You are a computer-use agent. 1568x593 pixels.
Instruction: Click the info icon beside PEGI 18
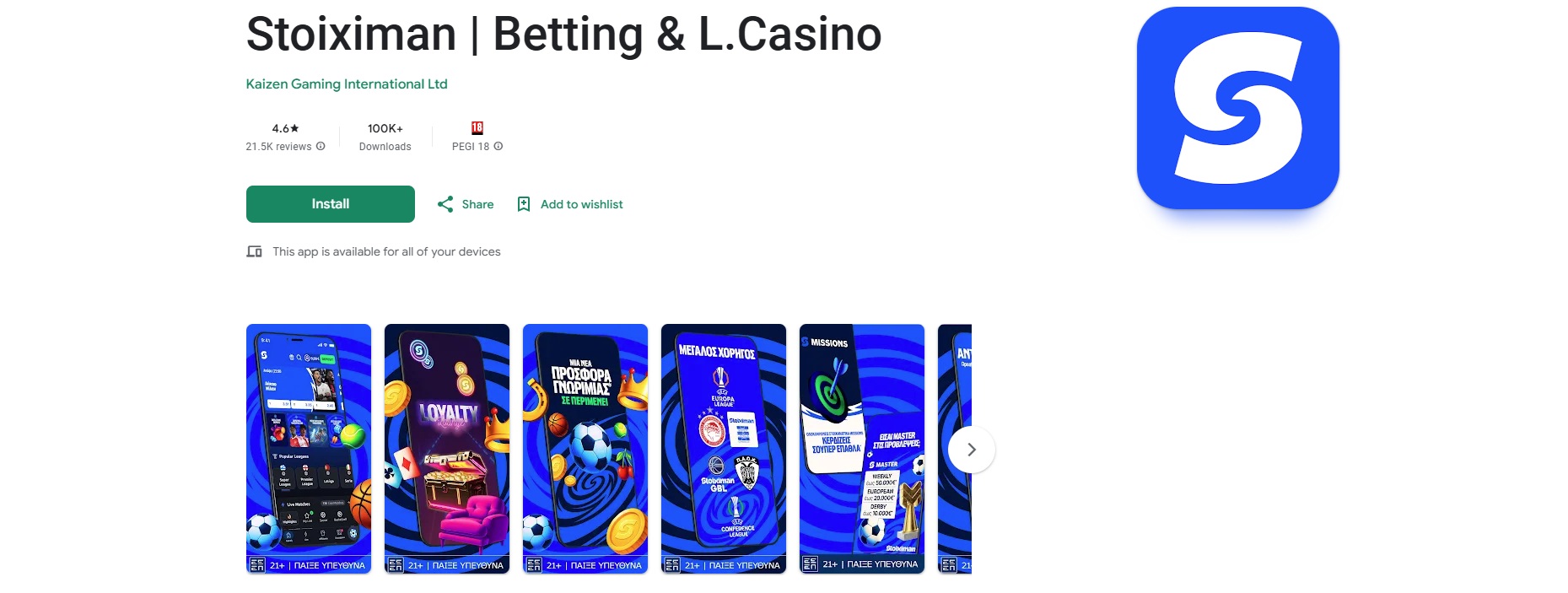(498, 146)
